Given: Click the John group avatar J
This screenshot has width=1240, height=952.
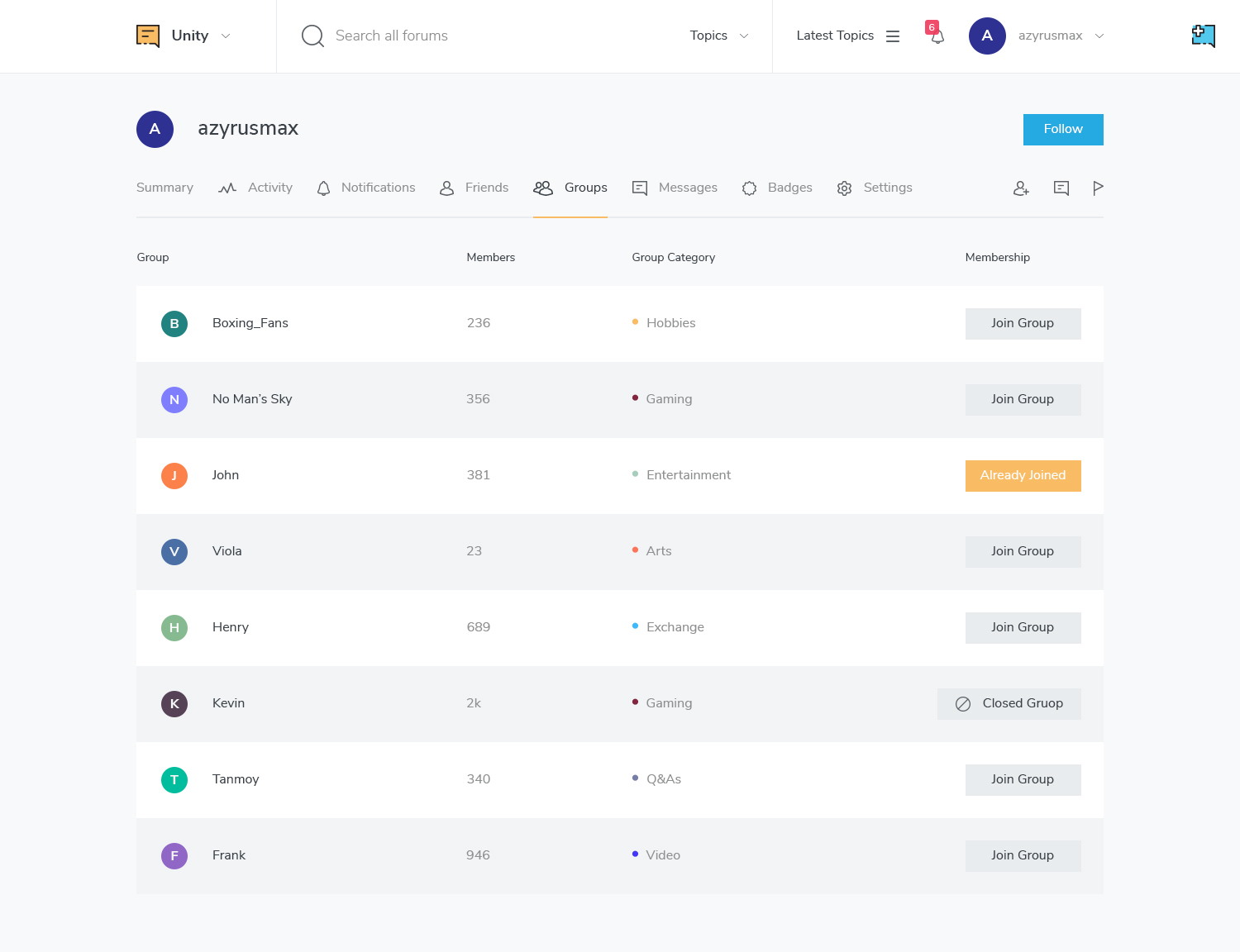Looking at the screenshot, I should pyautogui.click(x=174, y=476).
